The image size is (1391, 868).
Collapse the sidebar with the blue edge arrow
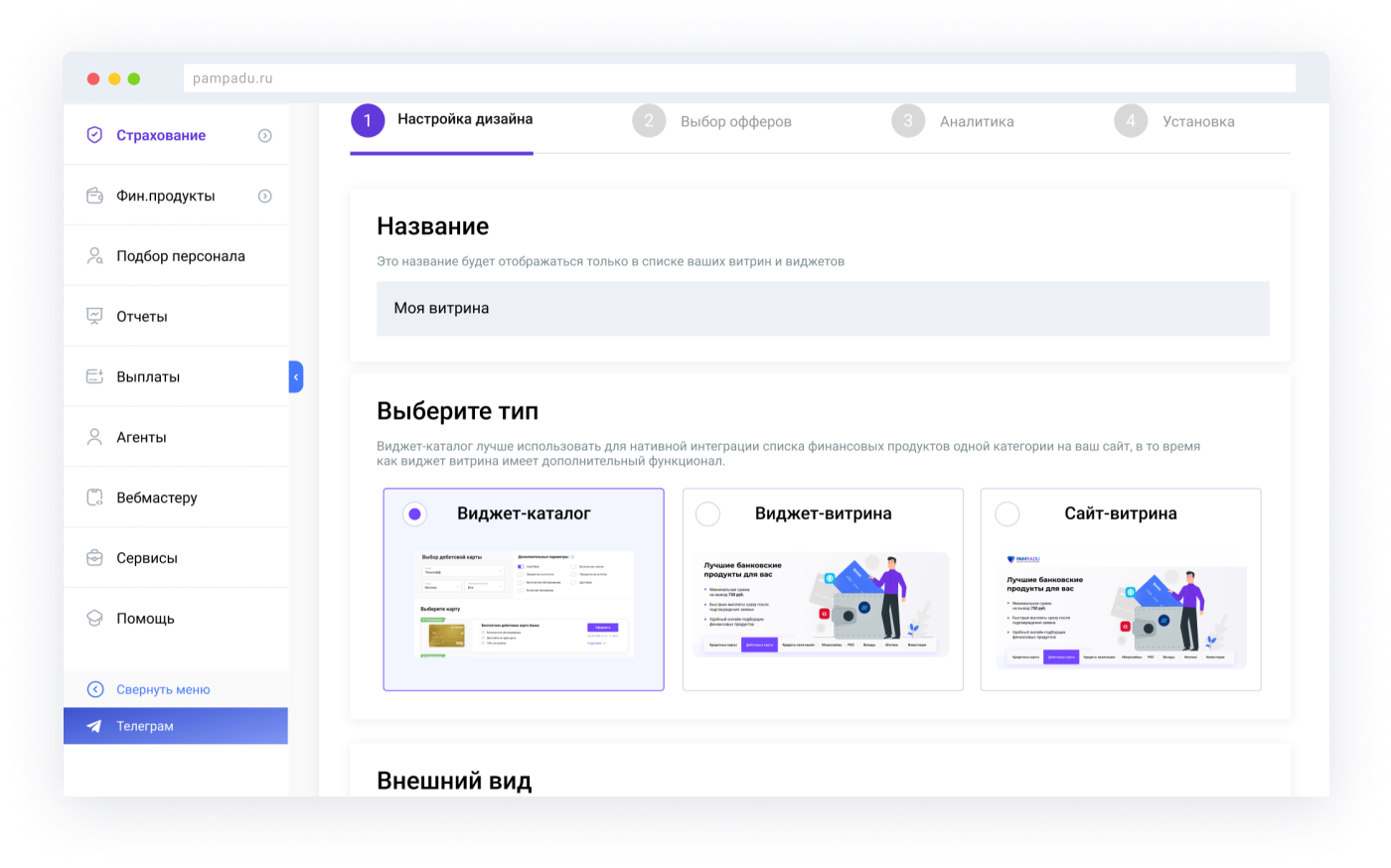[x=295, y=376]
